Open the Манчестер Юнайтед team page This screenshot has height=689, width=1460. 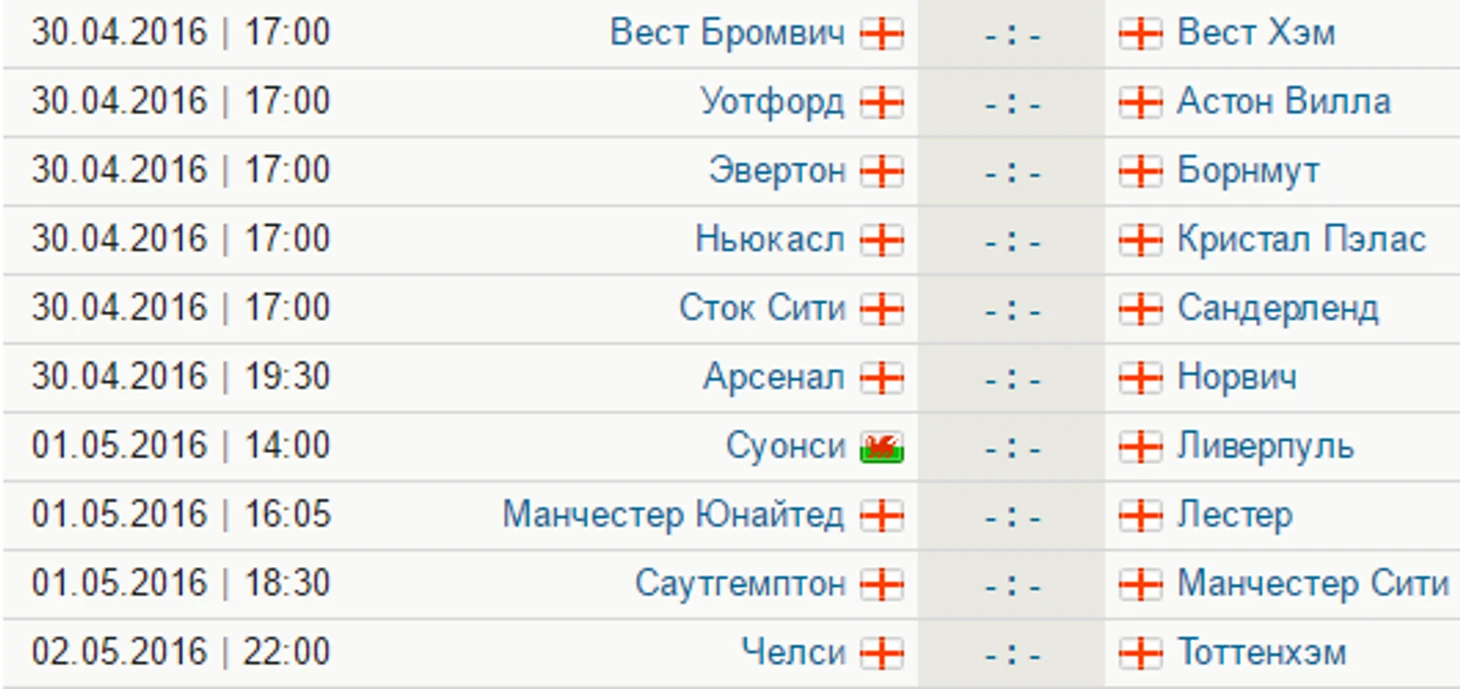673,515
